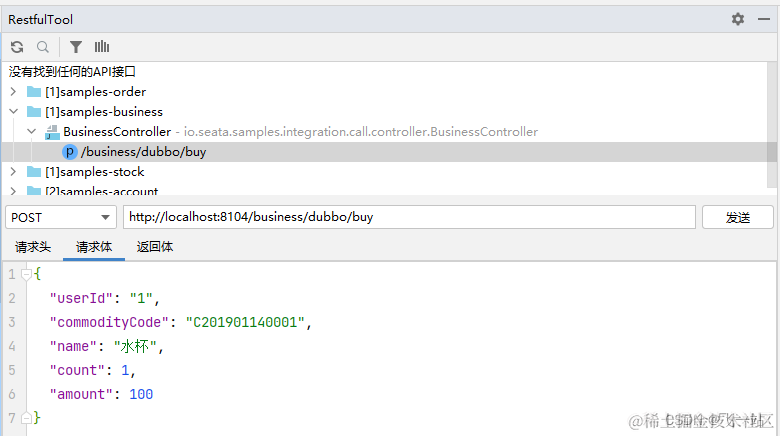Click the bar-chart toolbar icon
Screen dimensions: 780x436
pos(102,47)
